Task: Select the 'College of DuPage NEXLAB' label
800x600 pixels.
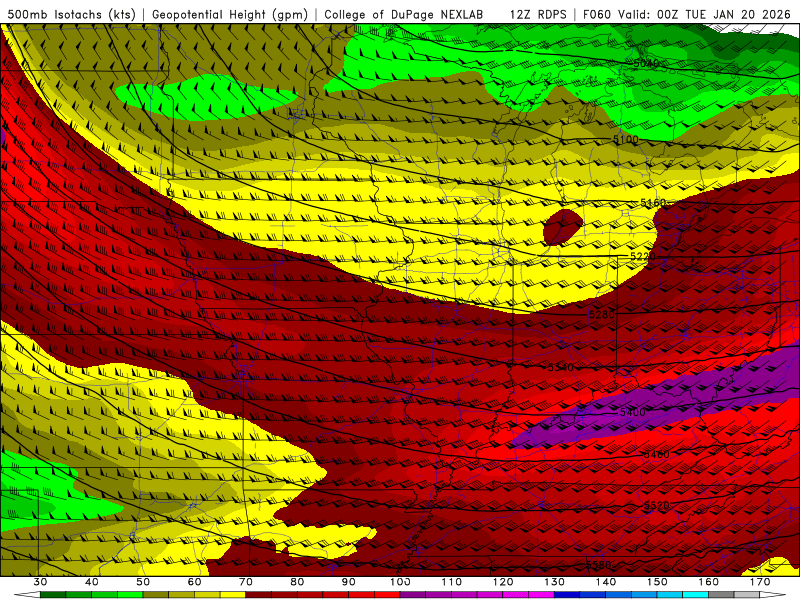Action: point(404,15)
